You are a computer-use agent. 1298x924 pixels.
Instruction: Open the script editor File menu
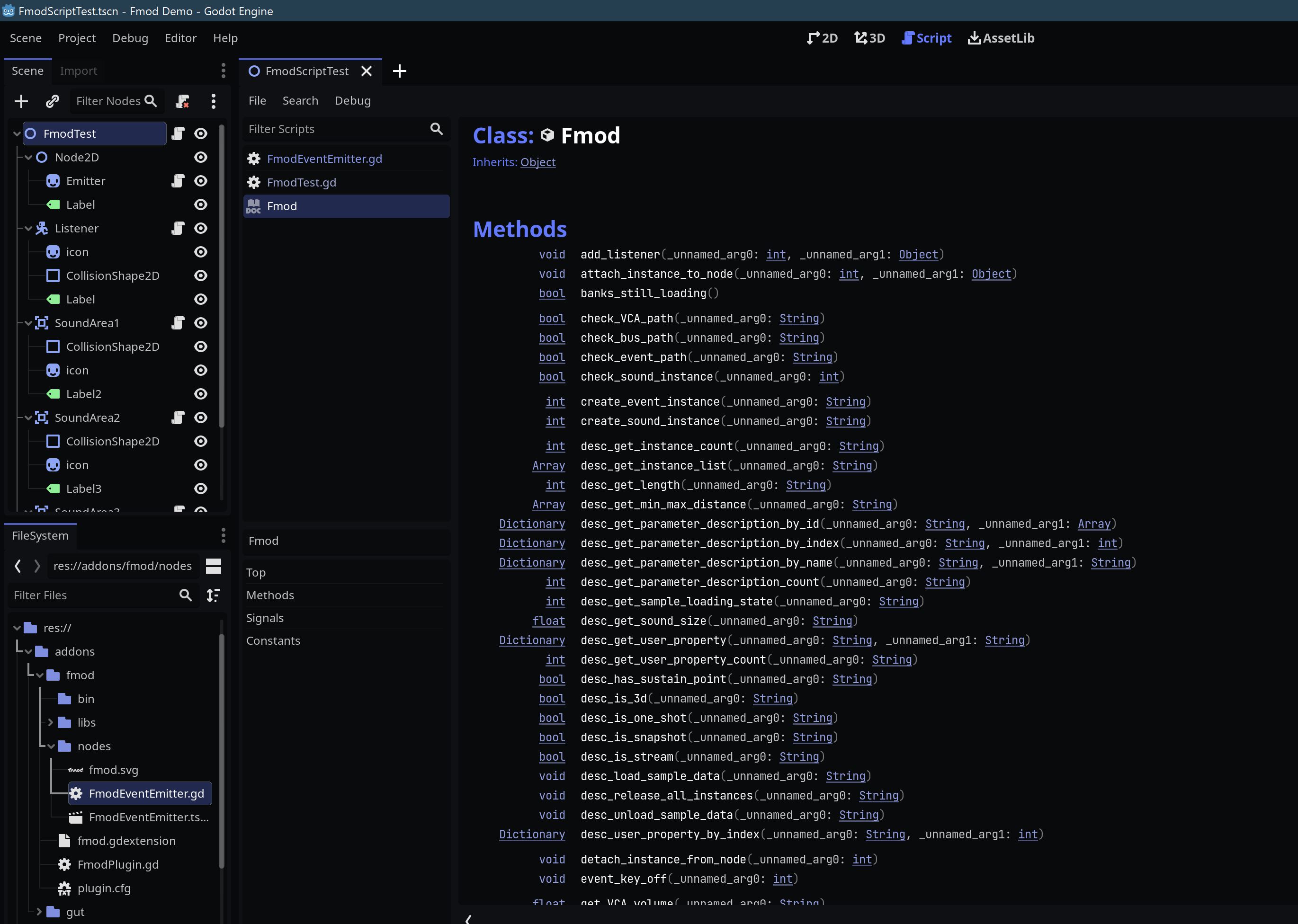click(x=257, y=101)
